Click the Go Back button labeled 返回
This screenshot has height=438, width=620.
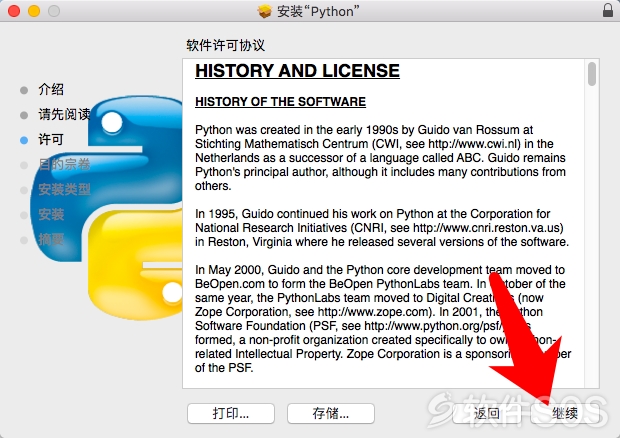(486, 413)
